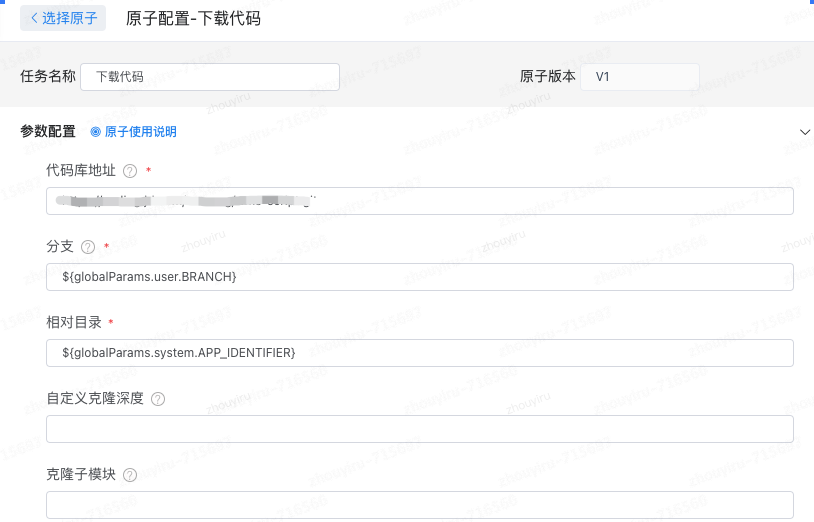Click the 自定义克隆深度 input field

point(420,429)
